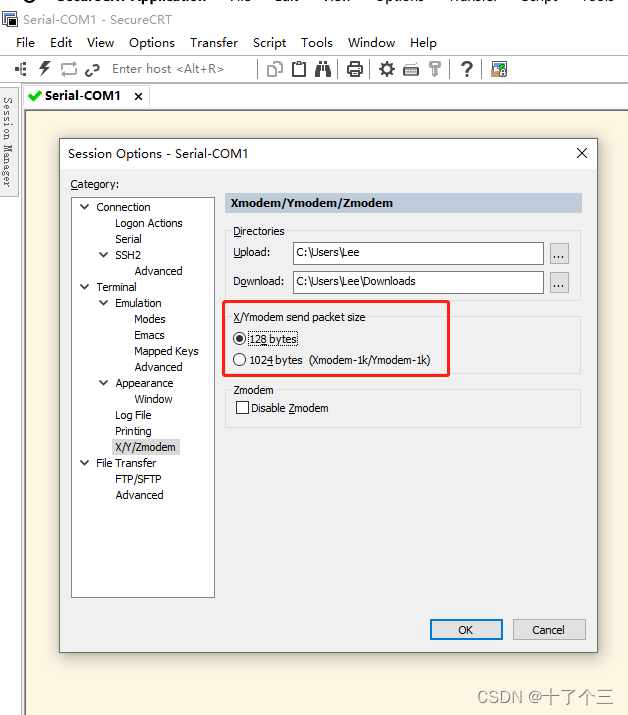
Task: Collapse the Emulation tree node
Action: (104, 303)
